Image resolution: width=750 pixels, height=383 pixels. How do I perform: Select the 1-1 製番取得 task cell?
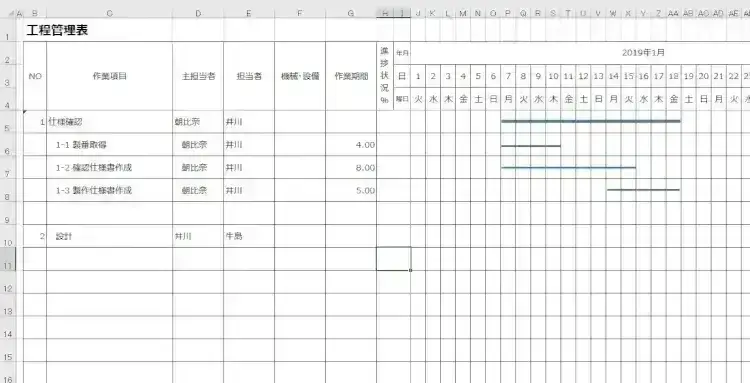pyautogui.click(x=110, y=145)
